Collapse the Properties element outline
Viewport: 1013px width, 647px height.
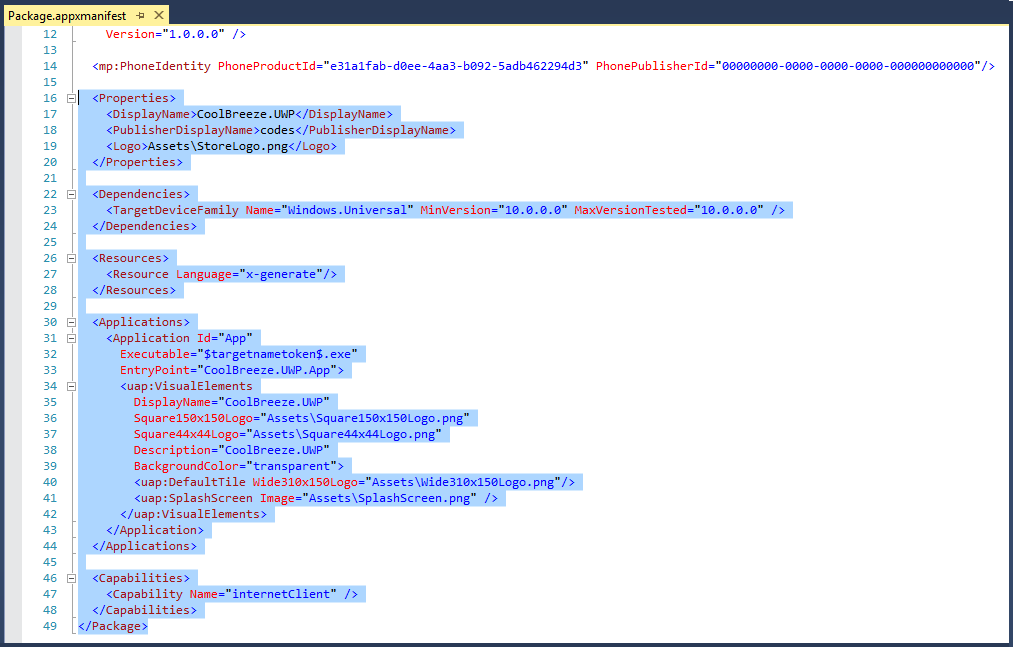pos(70,98)
